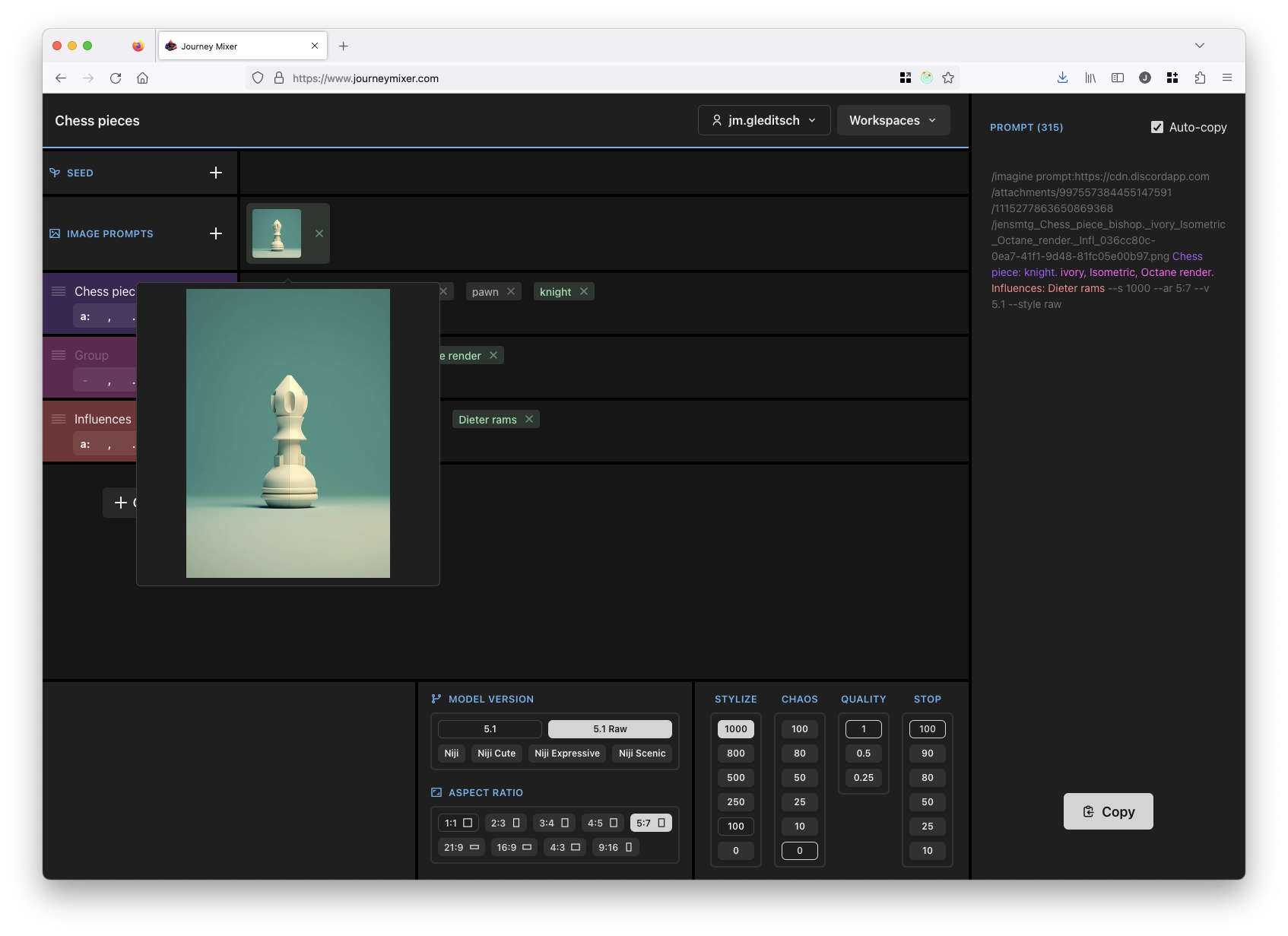Click the plus icon for Image Prompts
Screen dimensions: 1288x936
216,233
